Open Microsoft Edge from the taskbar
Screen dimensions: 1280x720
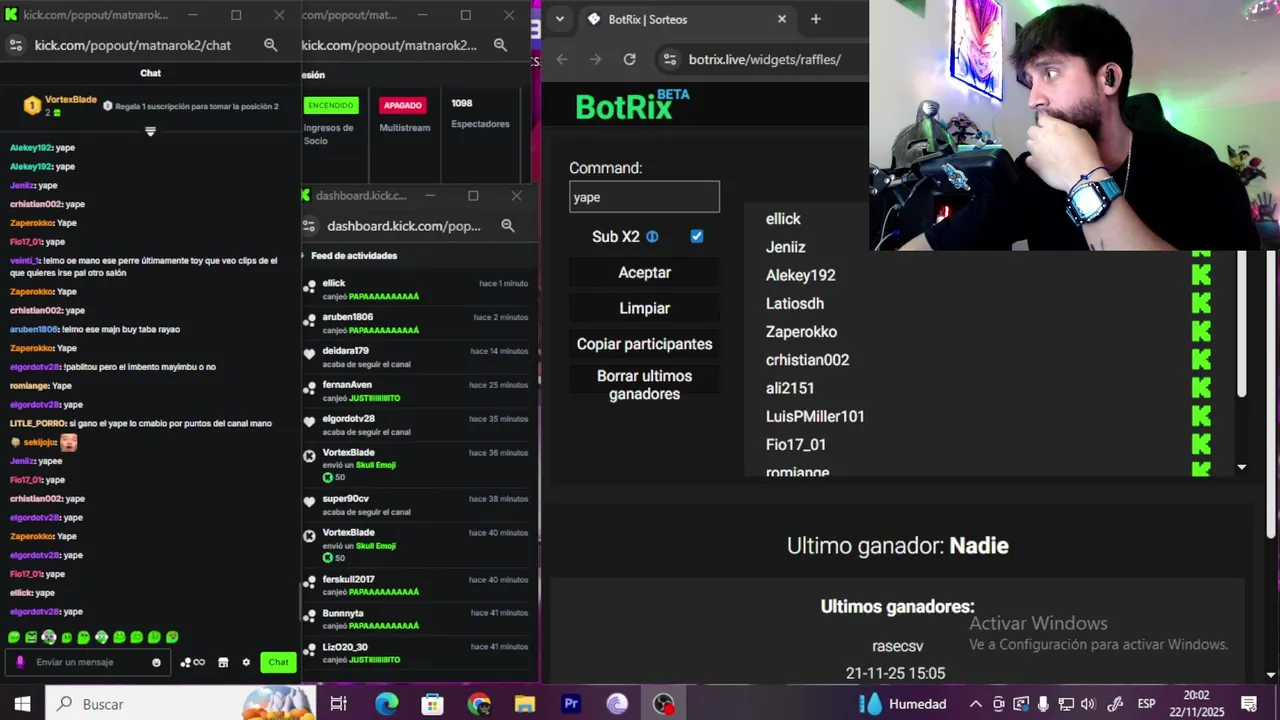click(x=386, y=704)
